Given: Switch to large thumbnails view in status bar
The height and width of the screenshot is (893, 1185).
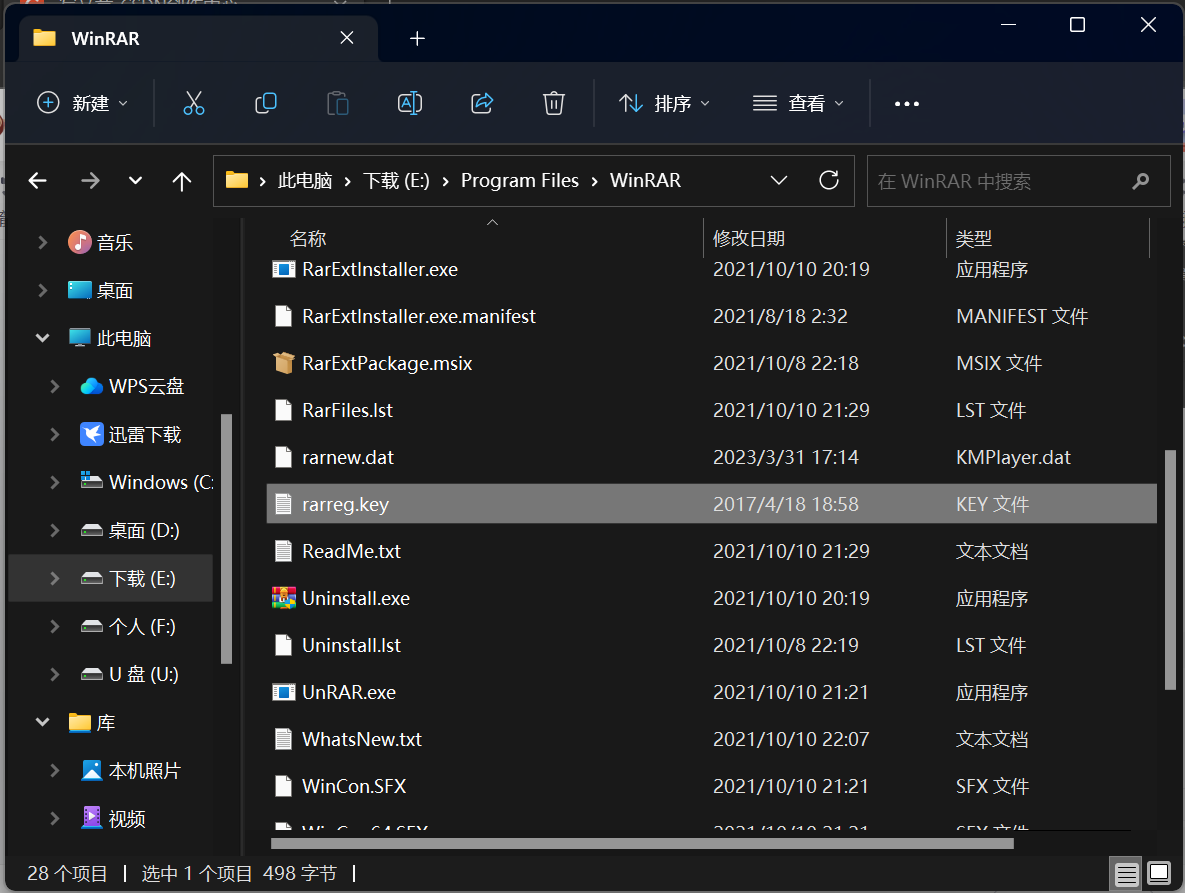Looking at the screenshot, I should (1159, 873).
